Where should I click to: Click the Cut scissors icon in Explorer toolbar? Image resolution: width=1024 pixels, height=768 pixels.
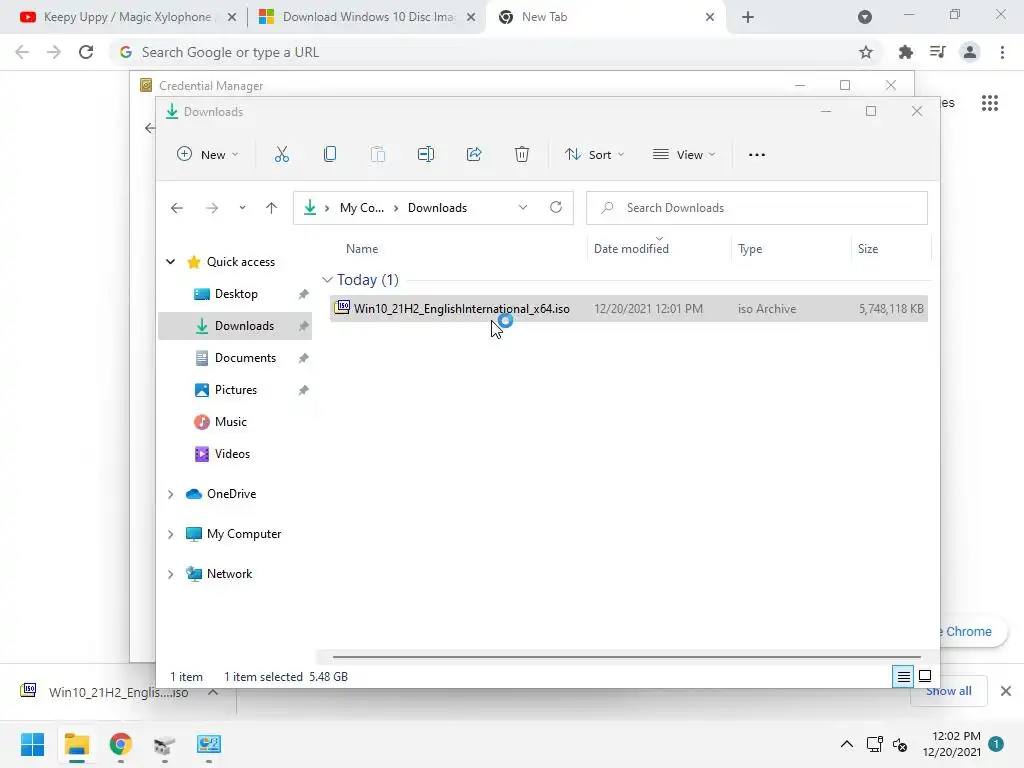tap(281, 155)
